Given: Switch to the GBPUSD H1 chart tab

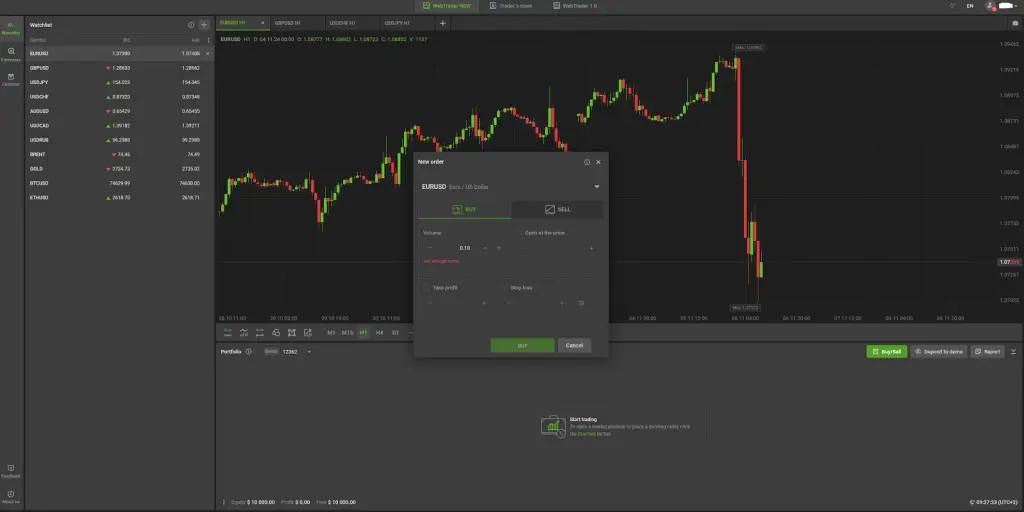Looking at the screenshot, I should pyautogui.click(x=287, y=23).
